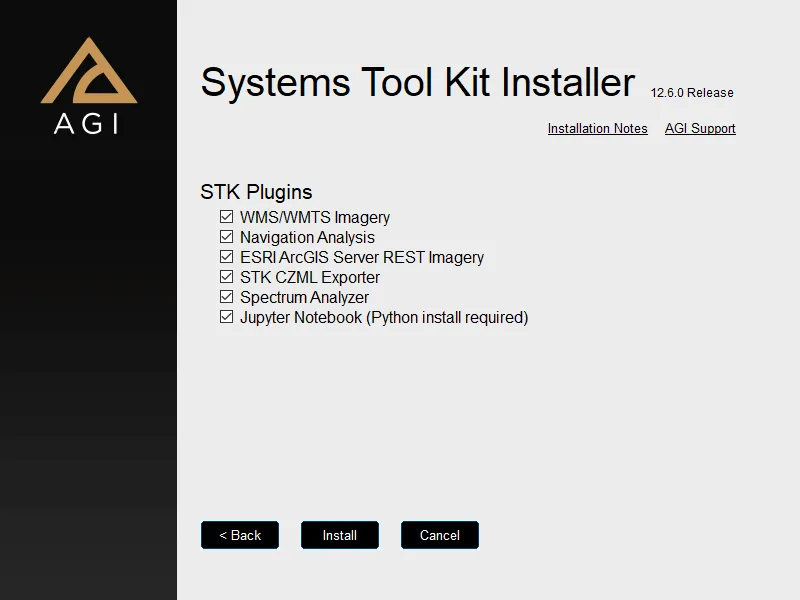800x600 pixels.
Task: Uncheck the Jupyter Notebook plugin checkbox
Action: point(227,317)
